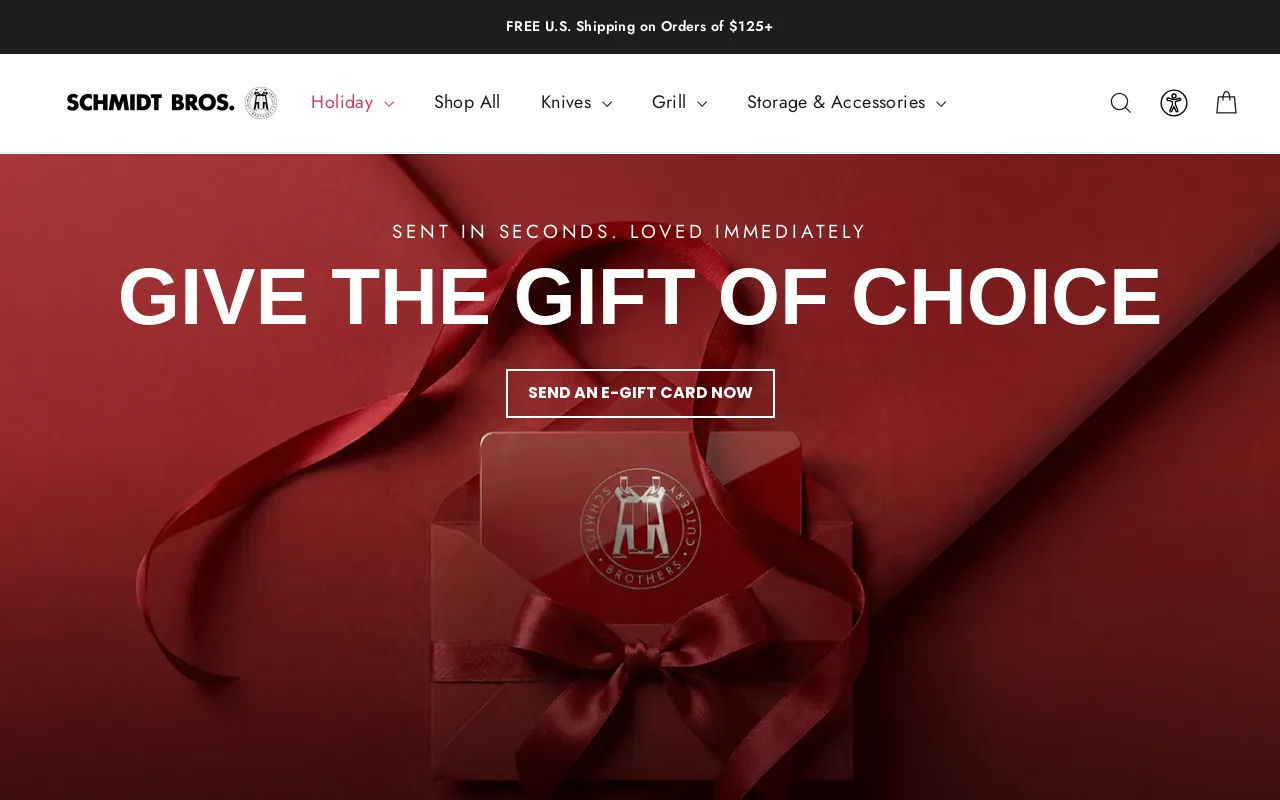This screenshot has height=800, width=1280.
Task: Open the accessibility options icon
Action: [1174, 103]
